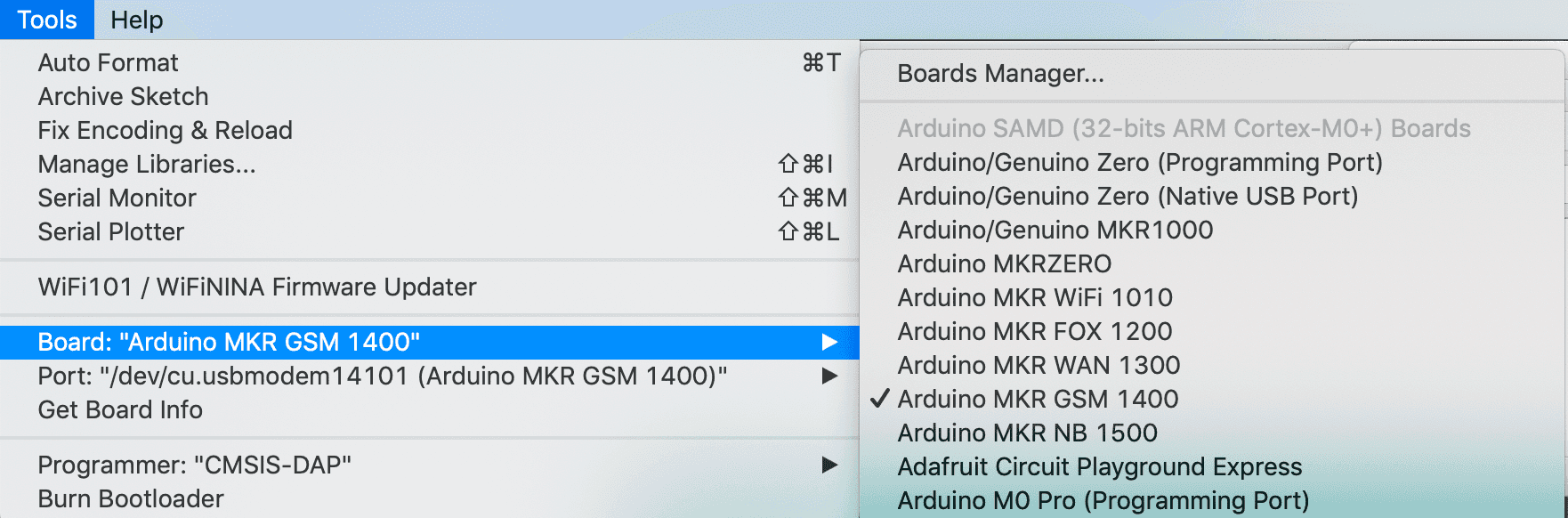Launch the Serial Monitor
Screen dimensions: 1568x518
pyautogui.click(x=117, y=198)
